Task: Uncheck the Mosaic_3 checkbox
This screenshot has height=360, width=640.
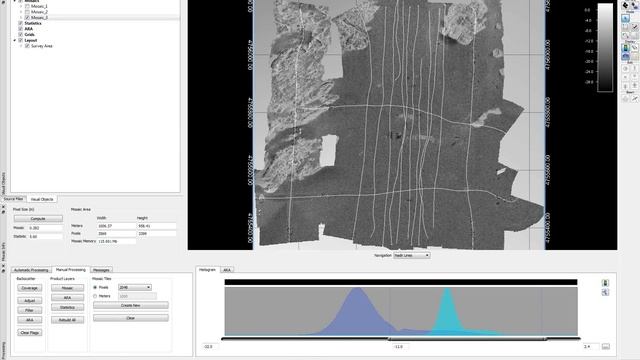Action: pyautogui.click(x=27, y=18)
